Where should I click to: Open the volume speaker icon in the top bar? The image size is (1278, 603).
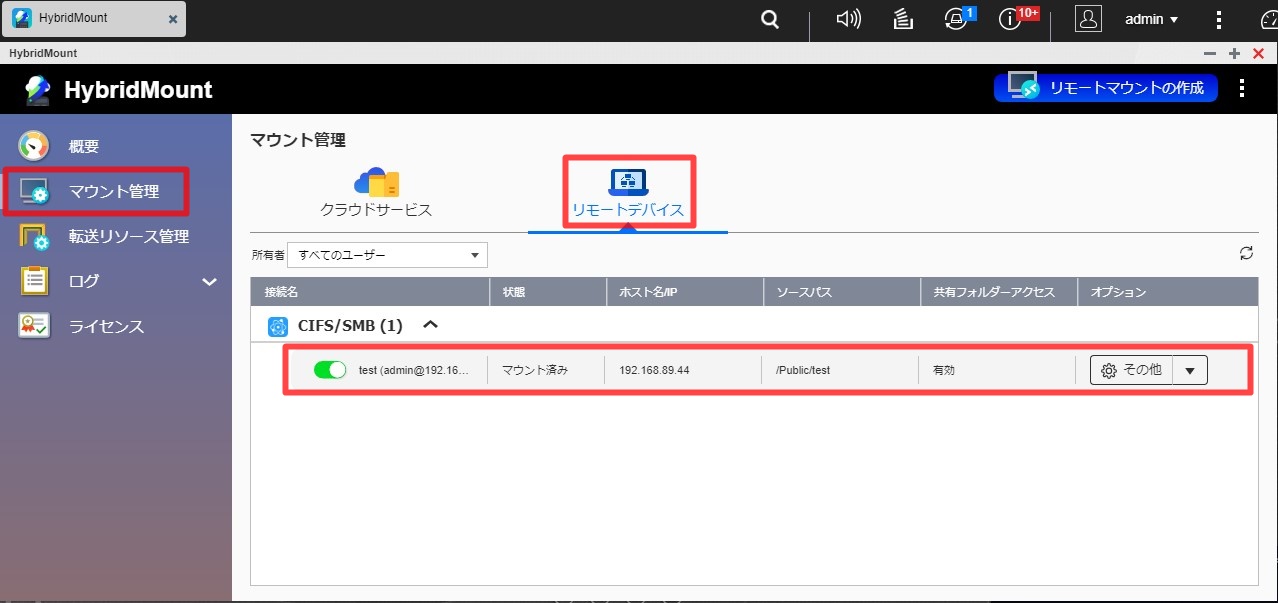coord(848,19)
